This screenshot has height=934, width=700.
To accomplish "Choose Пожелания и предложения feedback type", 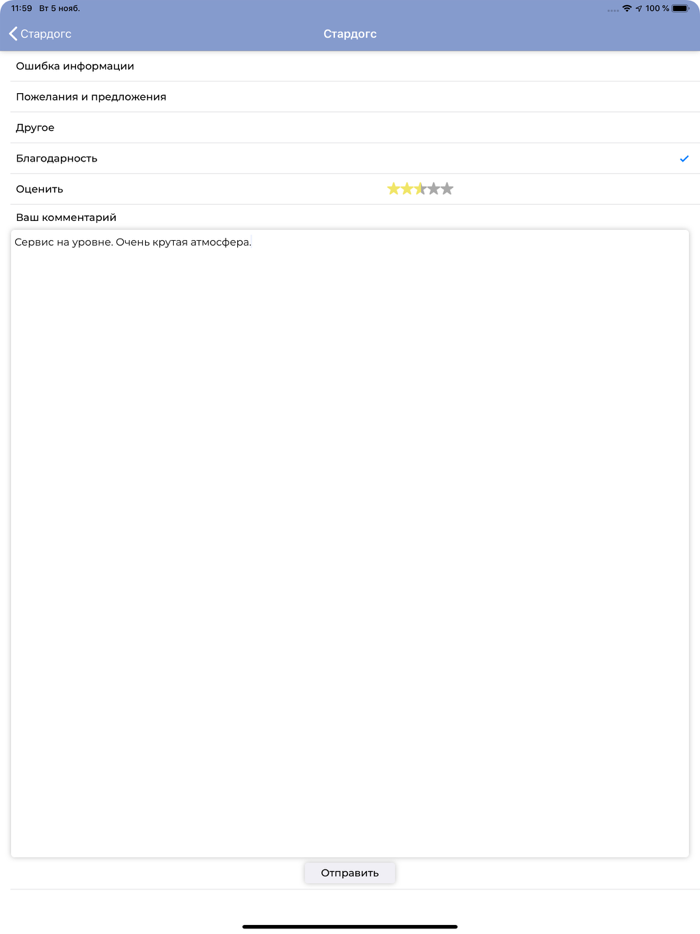I will pos(91,97).
